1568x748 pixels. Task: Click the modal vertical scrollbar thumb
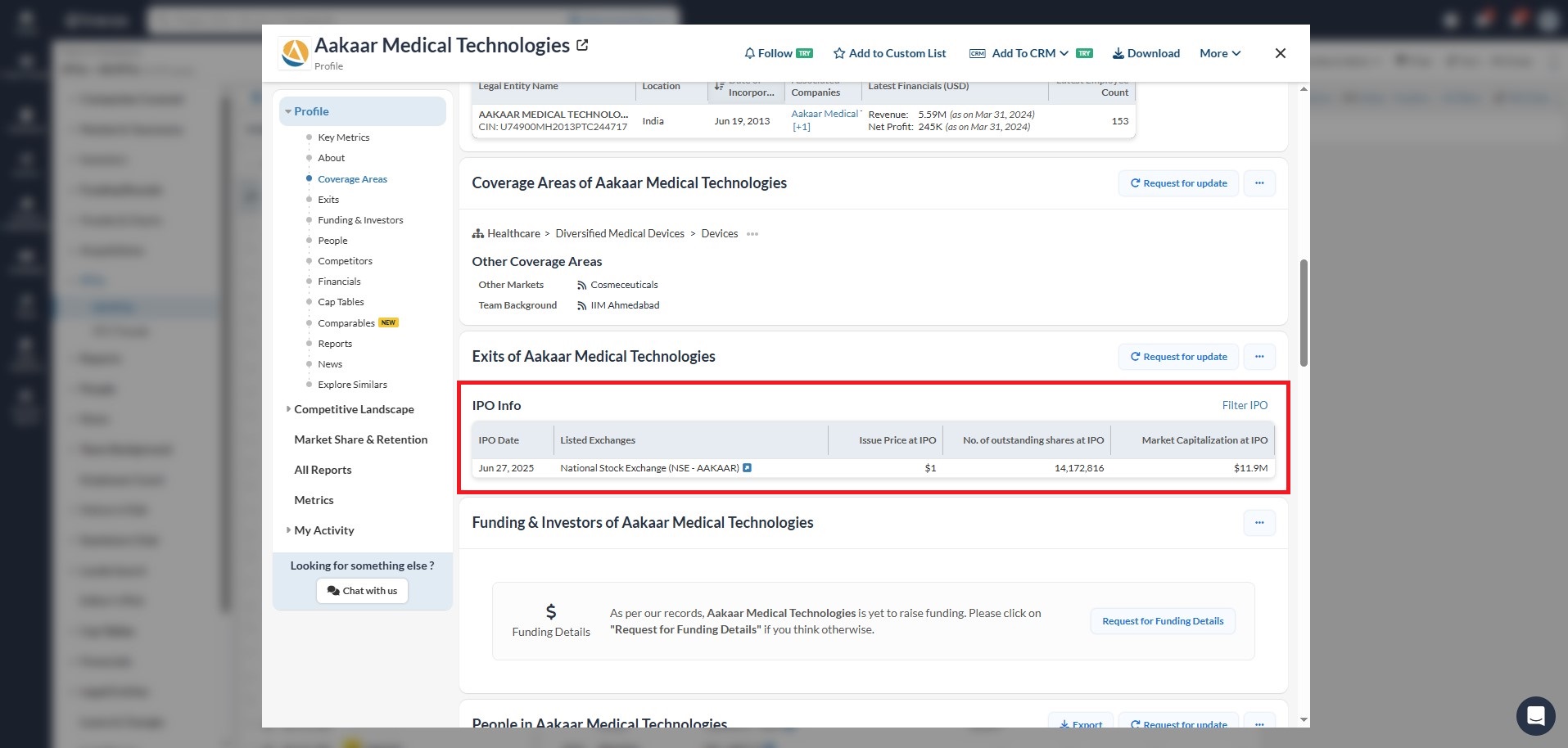coord(1304,313)
